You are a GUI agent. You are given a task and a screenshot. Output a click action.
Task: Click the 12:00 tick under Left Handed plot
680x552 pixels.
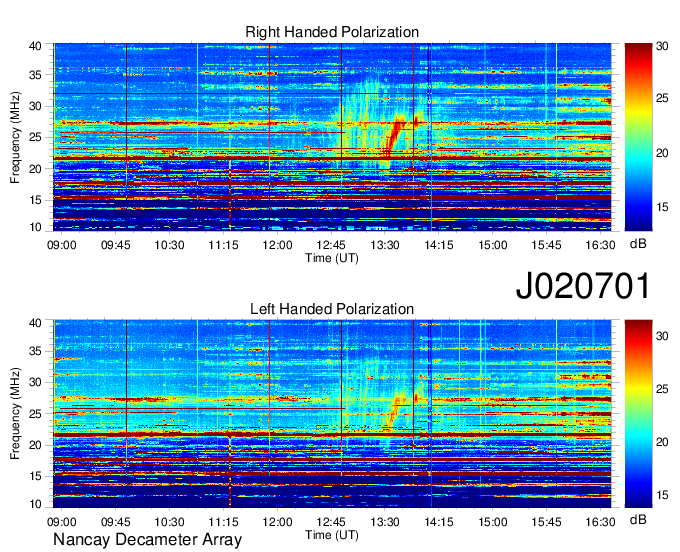[x=277, y=522]
